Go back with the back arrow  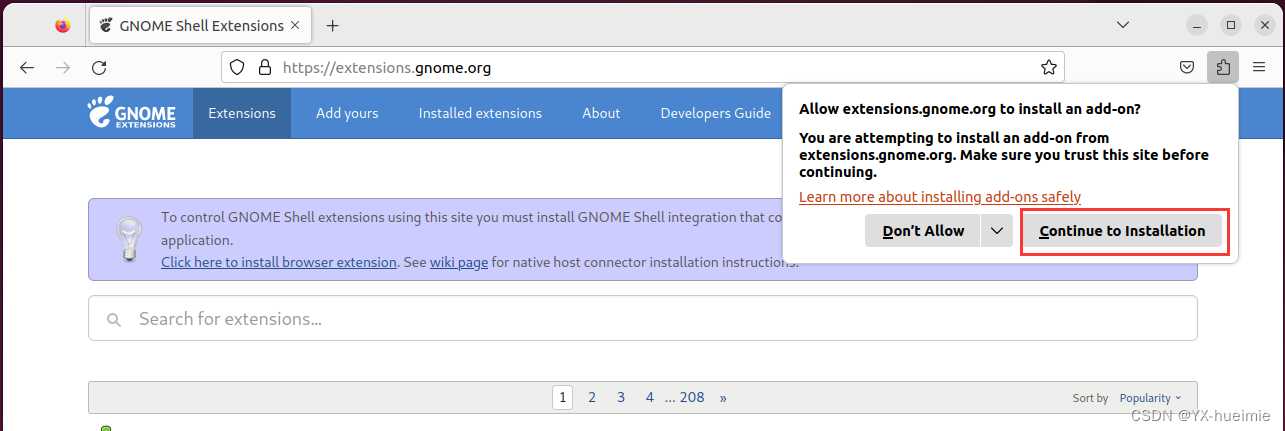point(27,68)
